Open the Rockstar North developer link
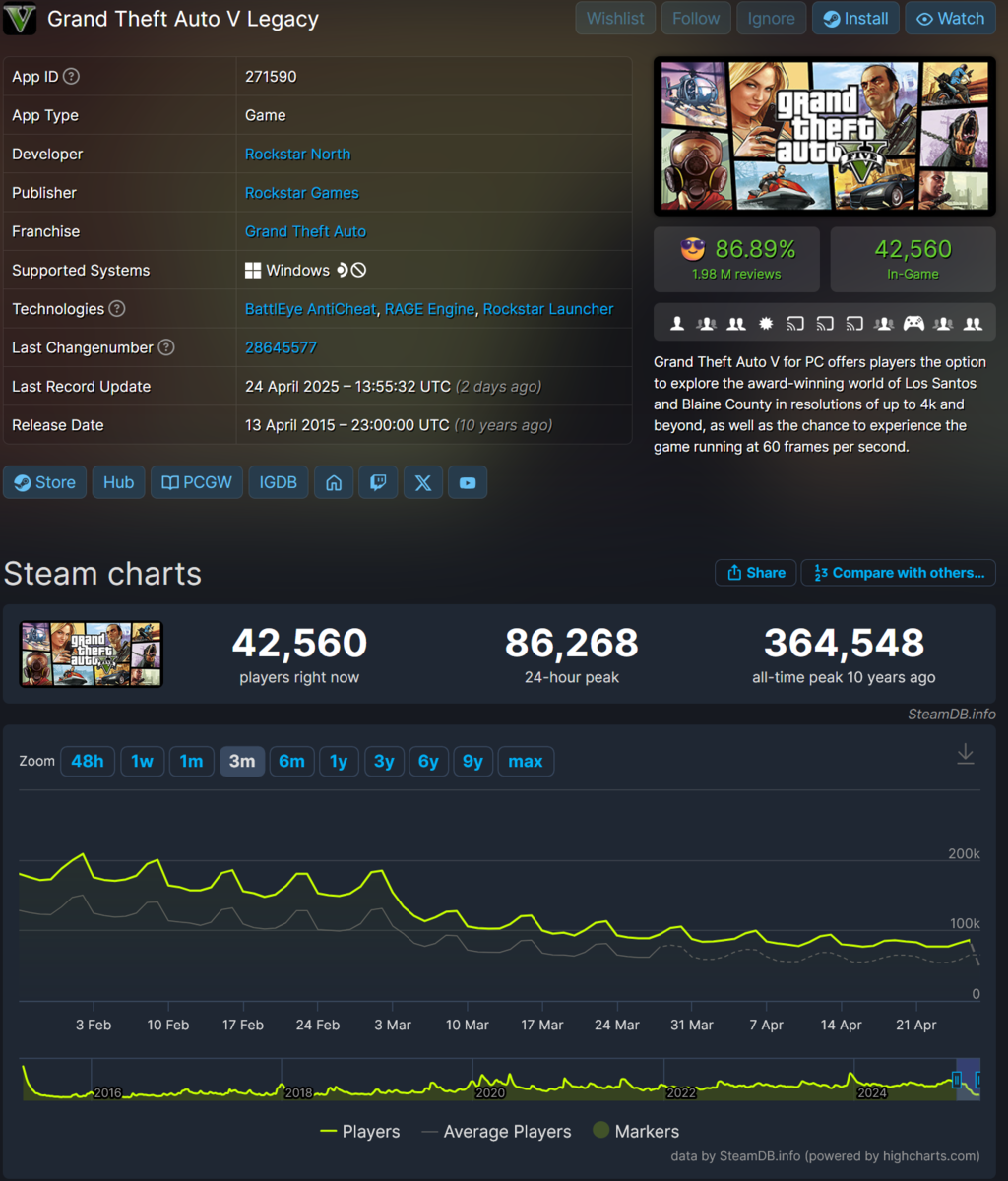The width and height of the screenshot is (1008, 1181). click(x=297, y=155)
